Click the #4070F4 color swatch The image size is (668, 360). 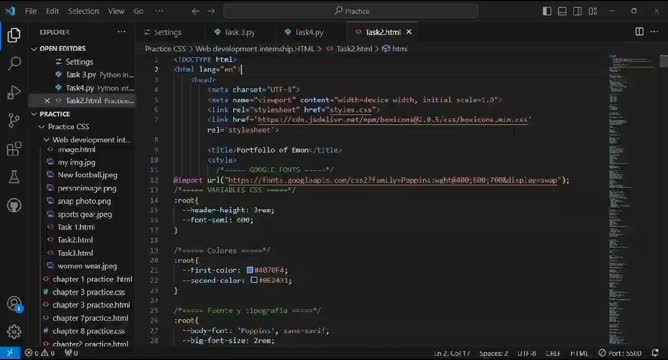(250, 270)
